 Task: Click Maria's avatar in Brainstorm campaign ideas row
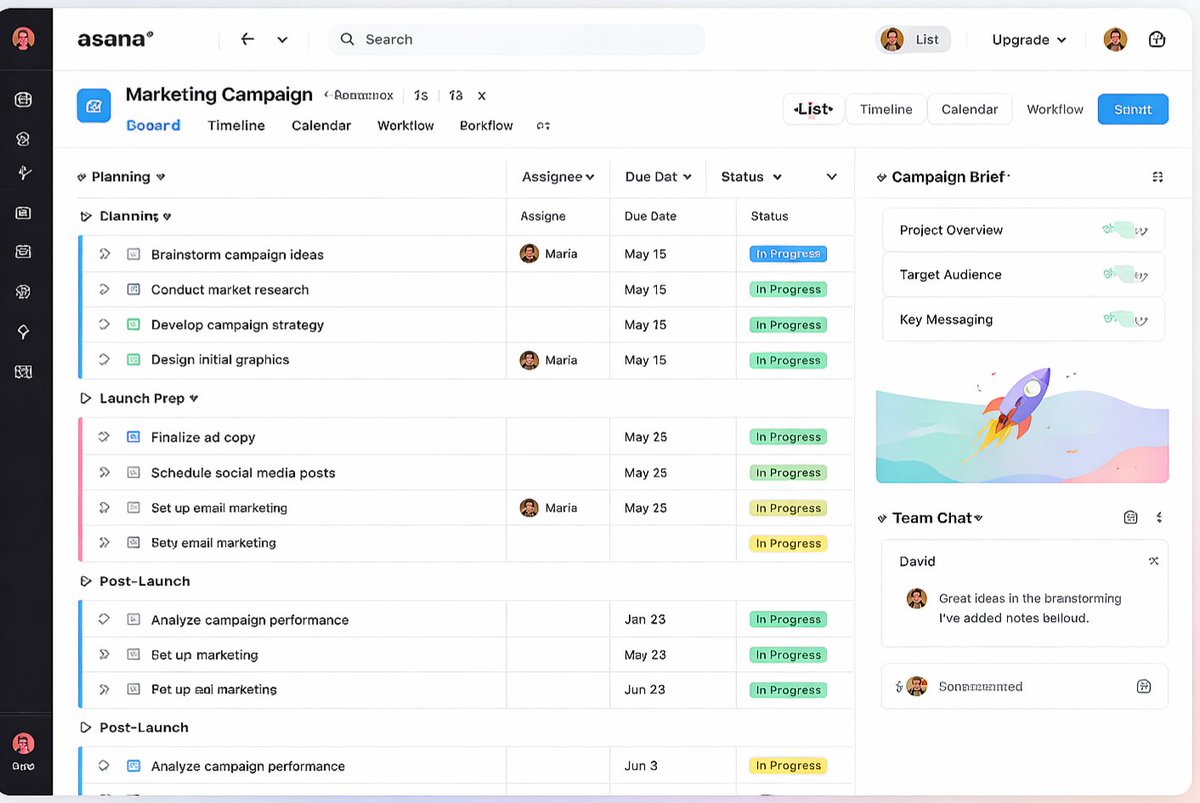[x=529, y=254]
